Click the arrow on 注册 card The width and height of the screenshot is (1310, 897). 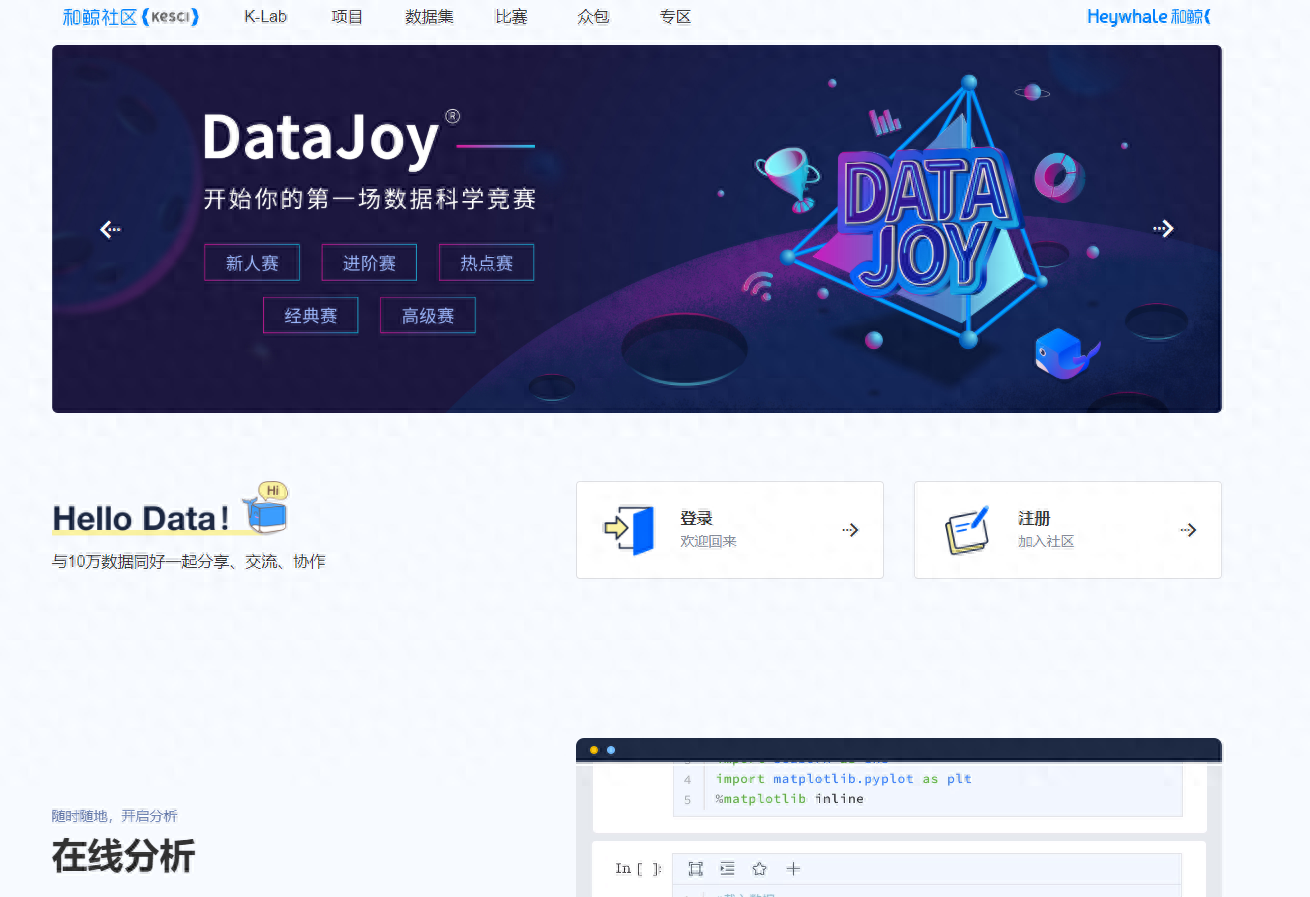[x=1189, y=530]
